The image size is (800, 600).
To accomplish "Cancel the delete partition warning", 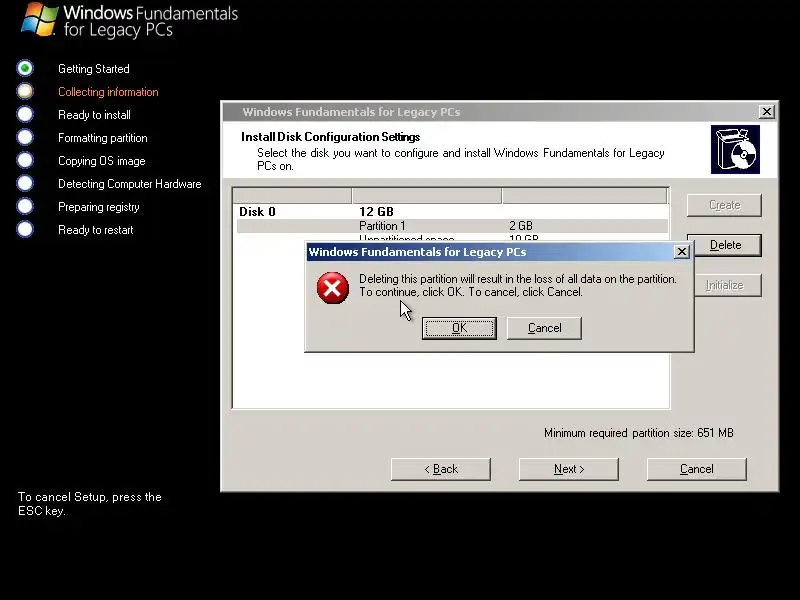I will (544, 328).
